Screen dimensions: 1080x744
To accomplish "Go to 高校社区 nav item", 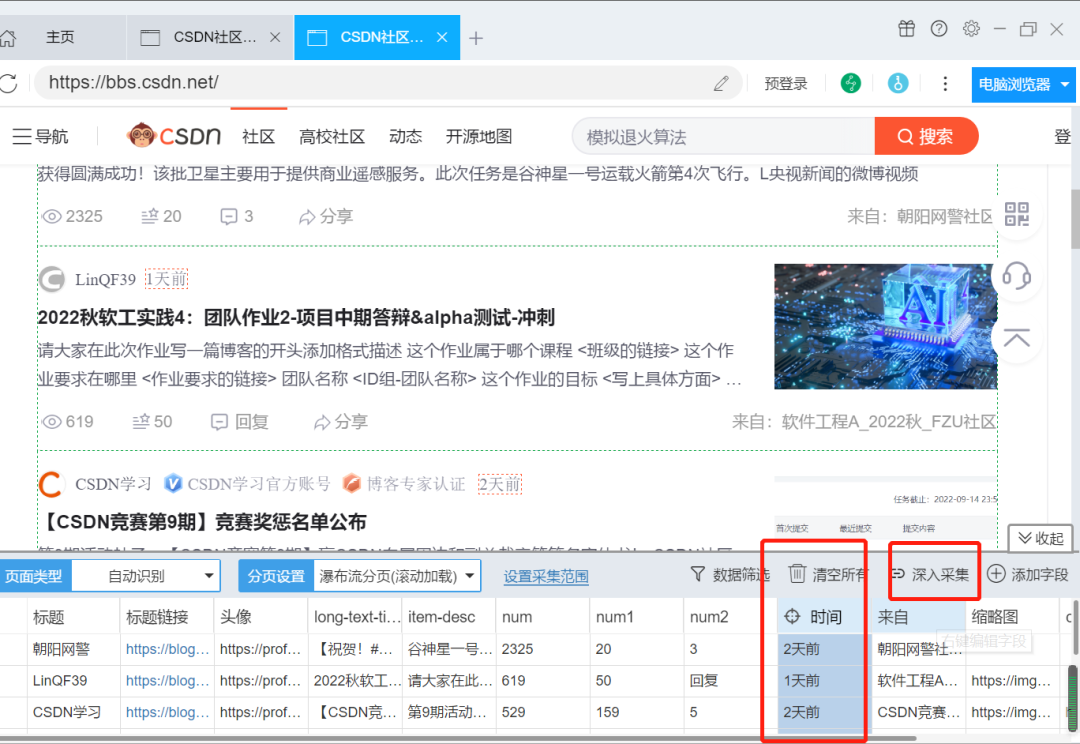I will [331, 136].
